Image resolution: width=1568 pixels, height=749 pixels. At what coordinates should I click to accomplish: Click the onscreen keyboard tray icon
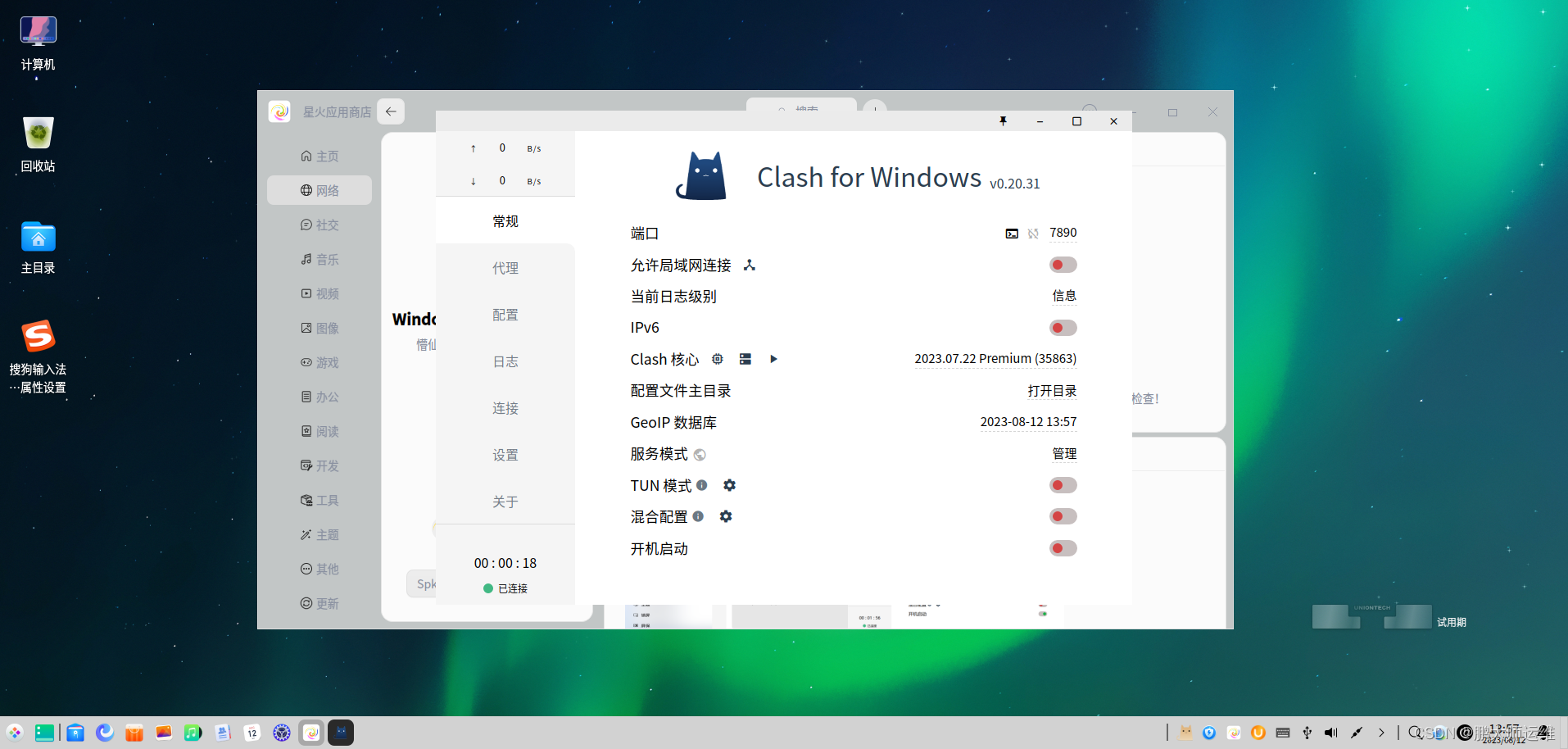pos(1283,733)
